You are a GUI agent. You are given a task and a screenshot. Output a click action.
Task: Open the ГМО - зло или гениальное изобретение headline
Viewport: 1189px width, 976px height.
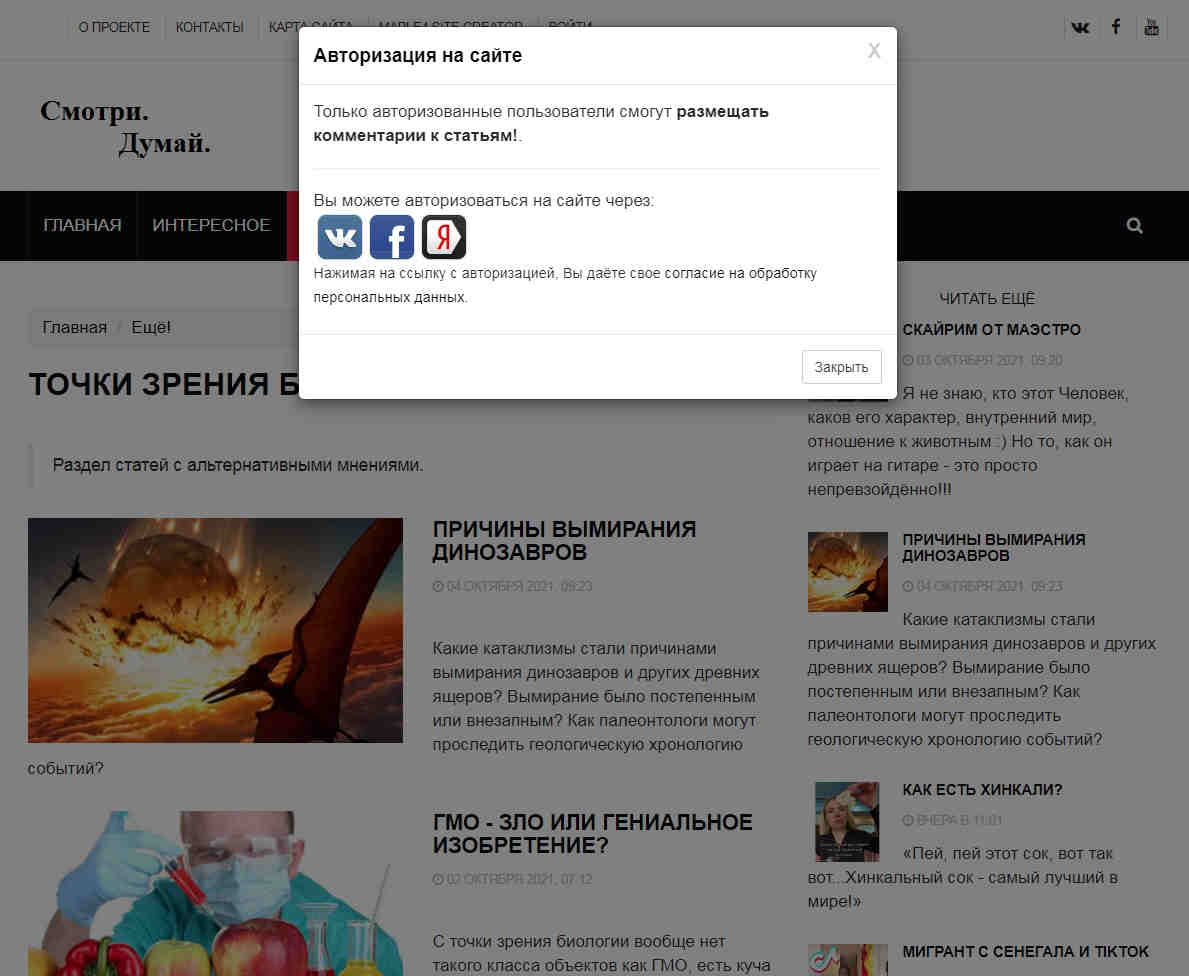point(592,834)
